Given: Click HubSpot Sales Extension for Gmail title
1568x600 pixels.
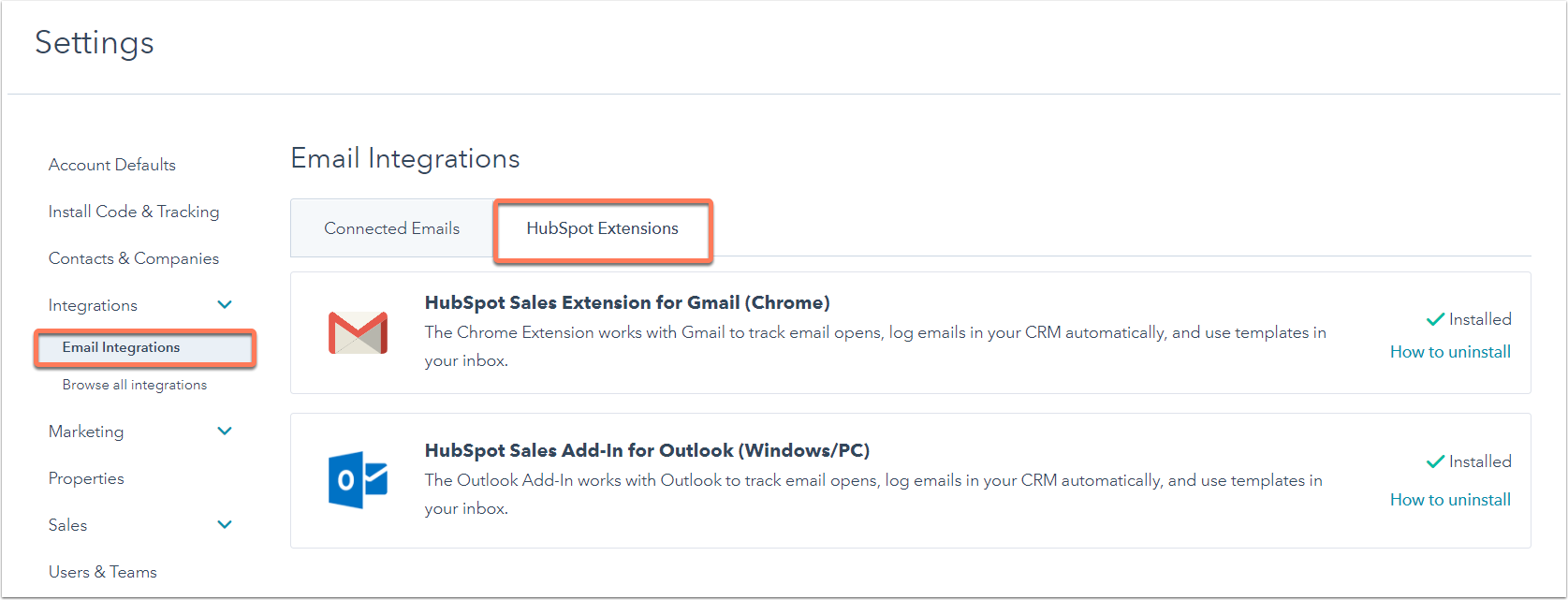Looking at the screenshot, I should [627, 302].
